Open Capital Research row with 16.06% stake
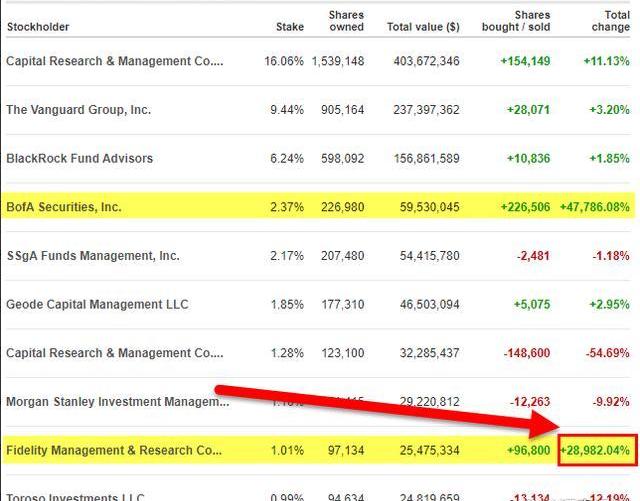Screen dimensions: 640x501 114,61
